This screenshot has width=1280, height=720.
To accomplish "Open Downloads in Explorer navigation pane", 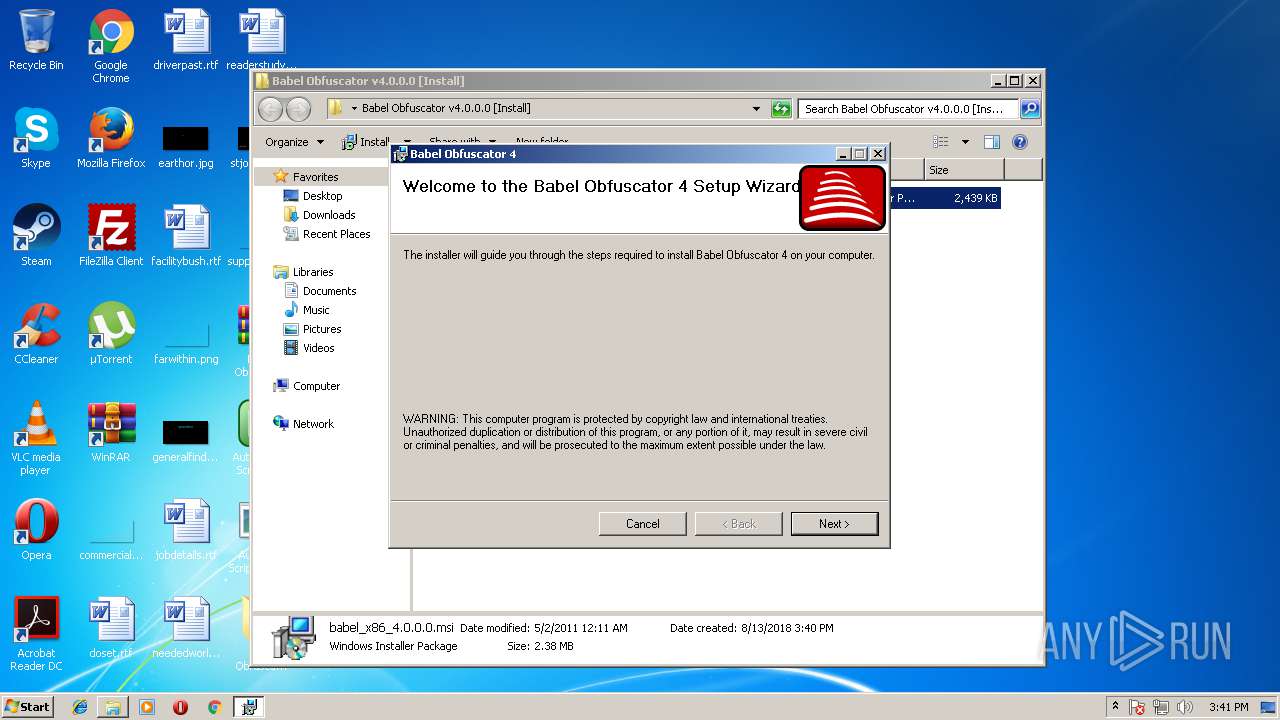I will click(x=329, y=215).
